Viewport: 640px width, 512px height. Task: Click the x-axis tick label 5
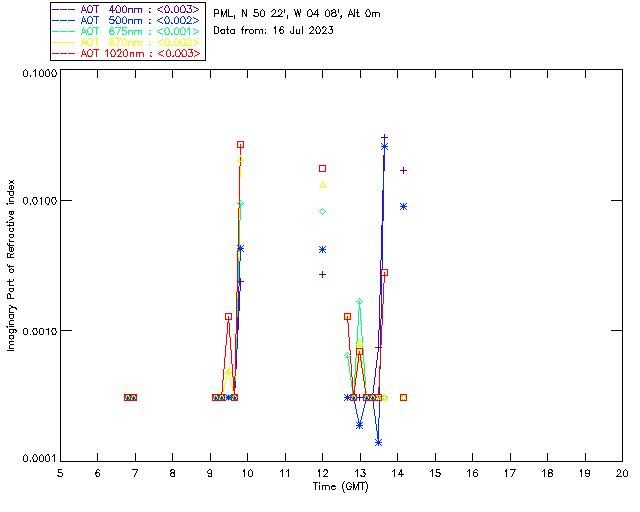(x=60, y=473)
